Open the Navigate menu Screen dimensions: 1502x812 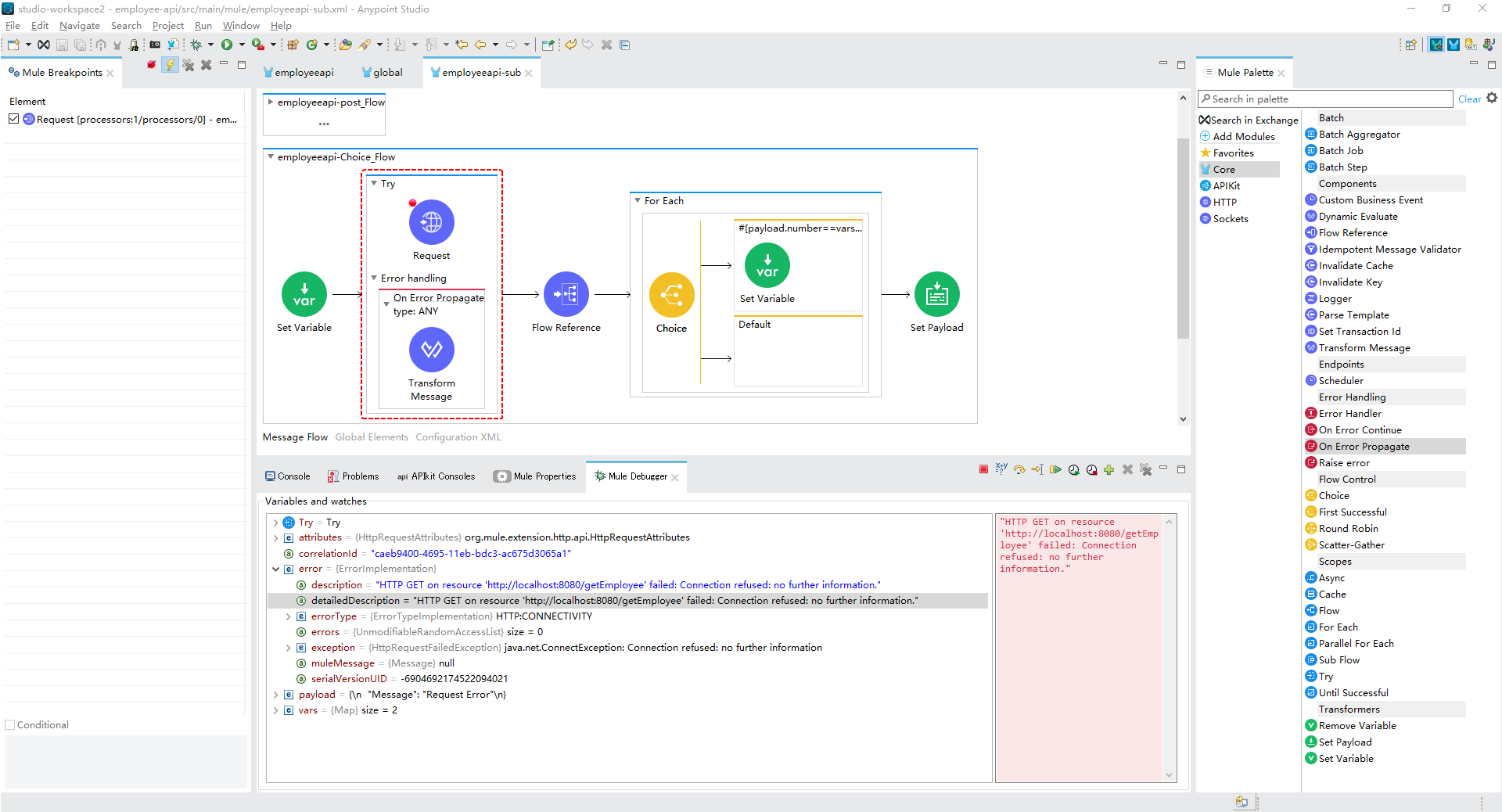(80, 26)
